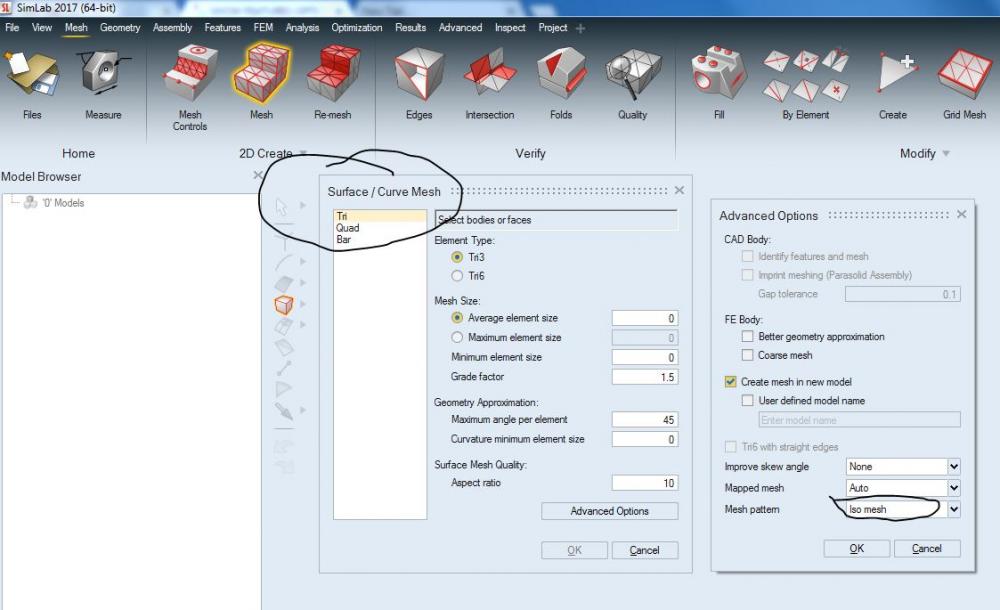
Task: Select the Fill tool icon
Action: (719, 73)
